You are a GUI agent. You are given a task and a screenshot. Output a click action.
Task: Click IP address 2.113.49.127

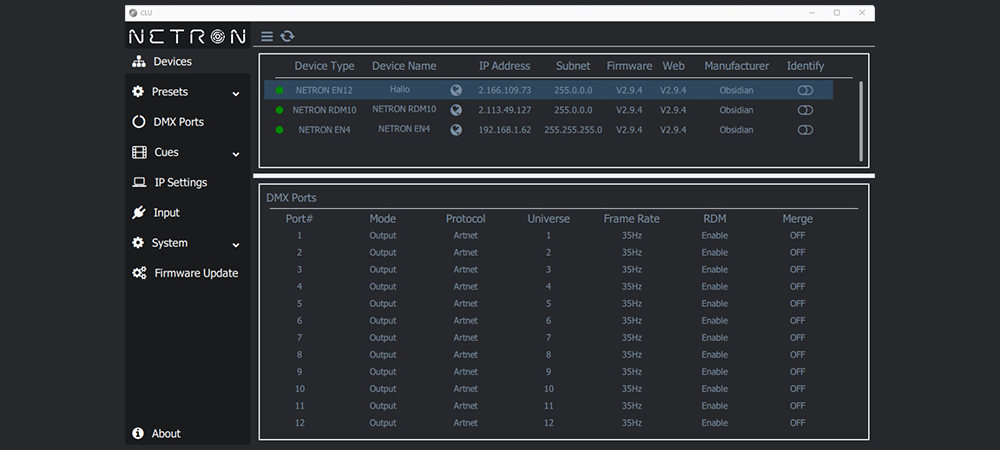point(504,110)
